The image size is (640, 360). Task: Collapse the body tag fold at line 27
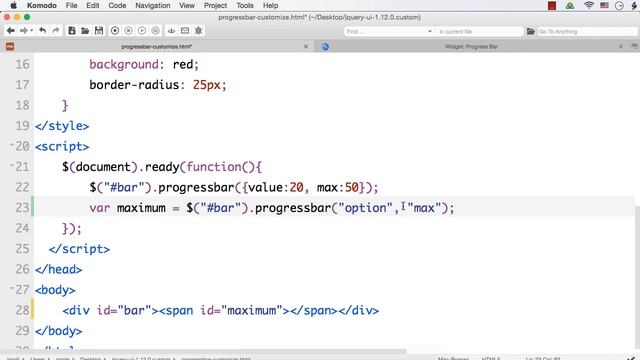11,288
